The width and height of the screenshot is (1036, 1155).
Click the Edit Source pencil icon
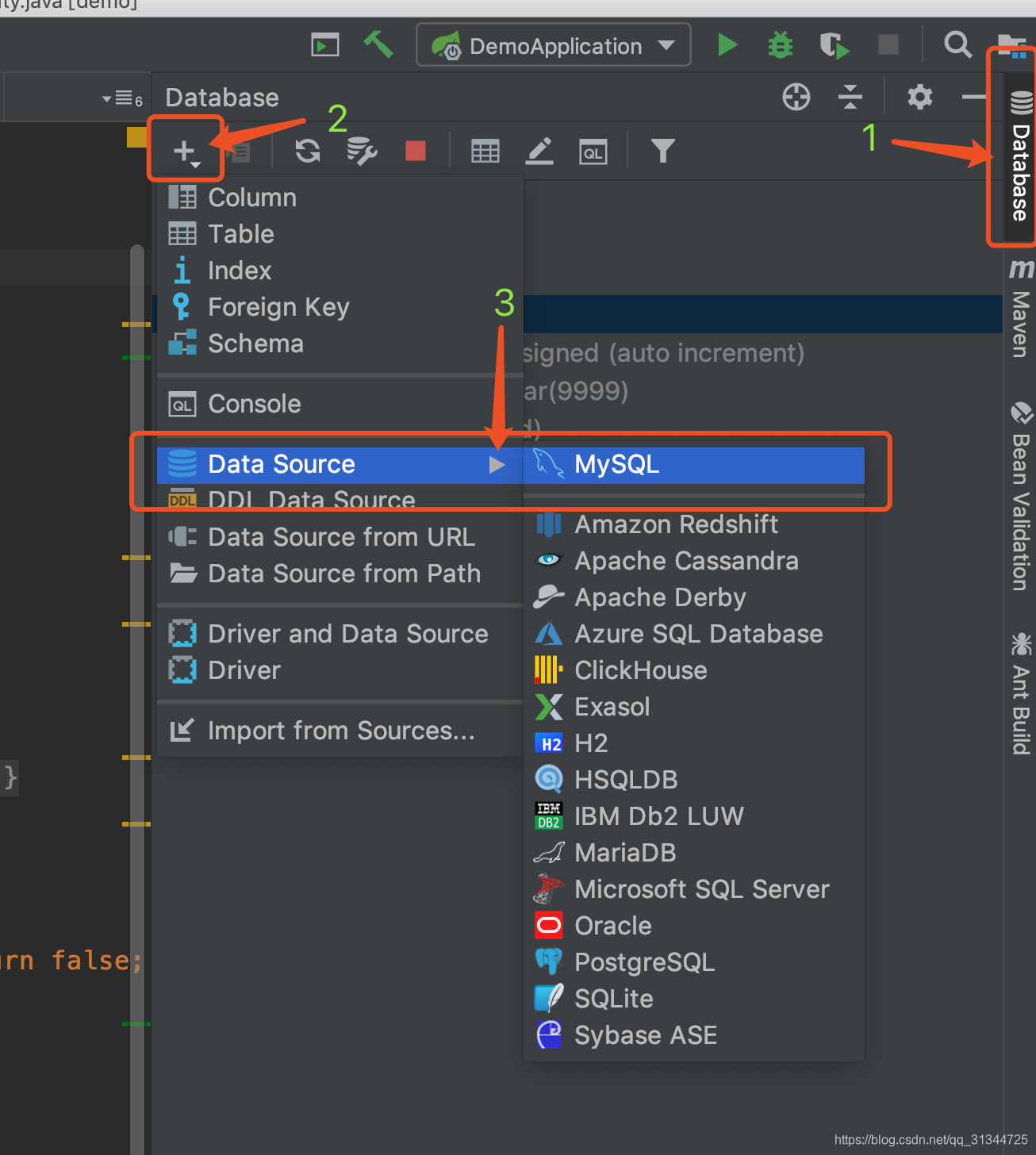pos(539,151)
